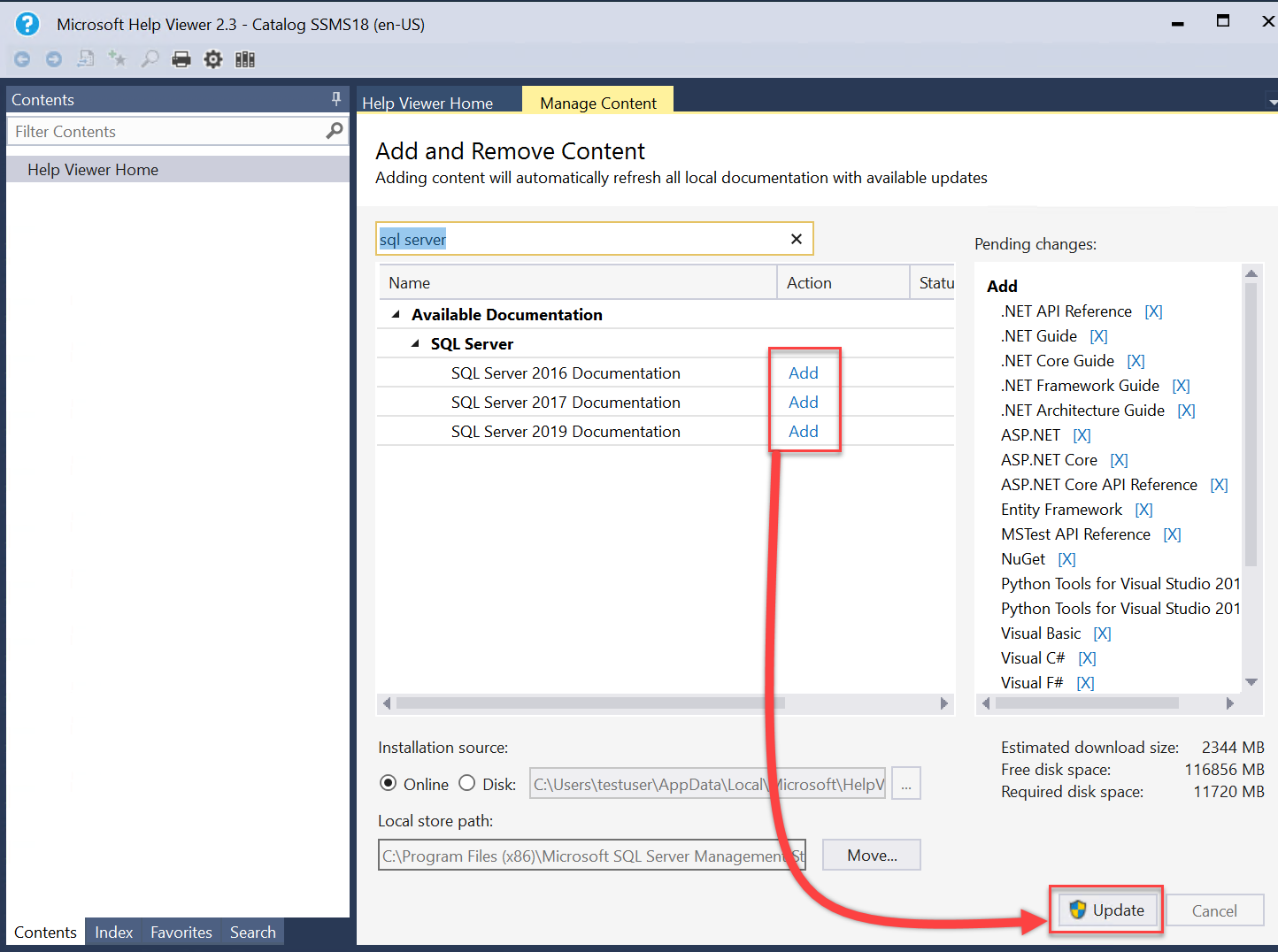The height and width of the screenshot is (952, 1278).
Task: Open Find in Topic with magnifier icon
Action: (149, 58)
